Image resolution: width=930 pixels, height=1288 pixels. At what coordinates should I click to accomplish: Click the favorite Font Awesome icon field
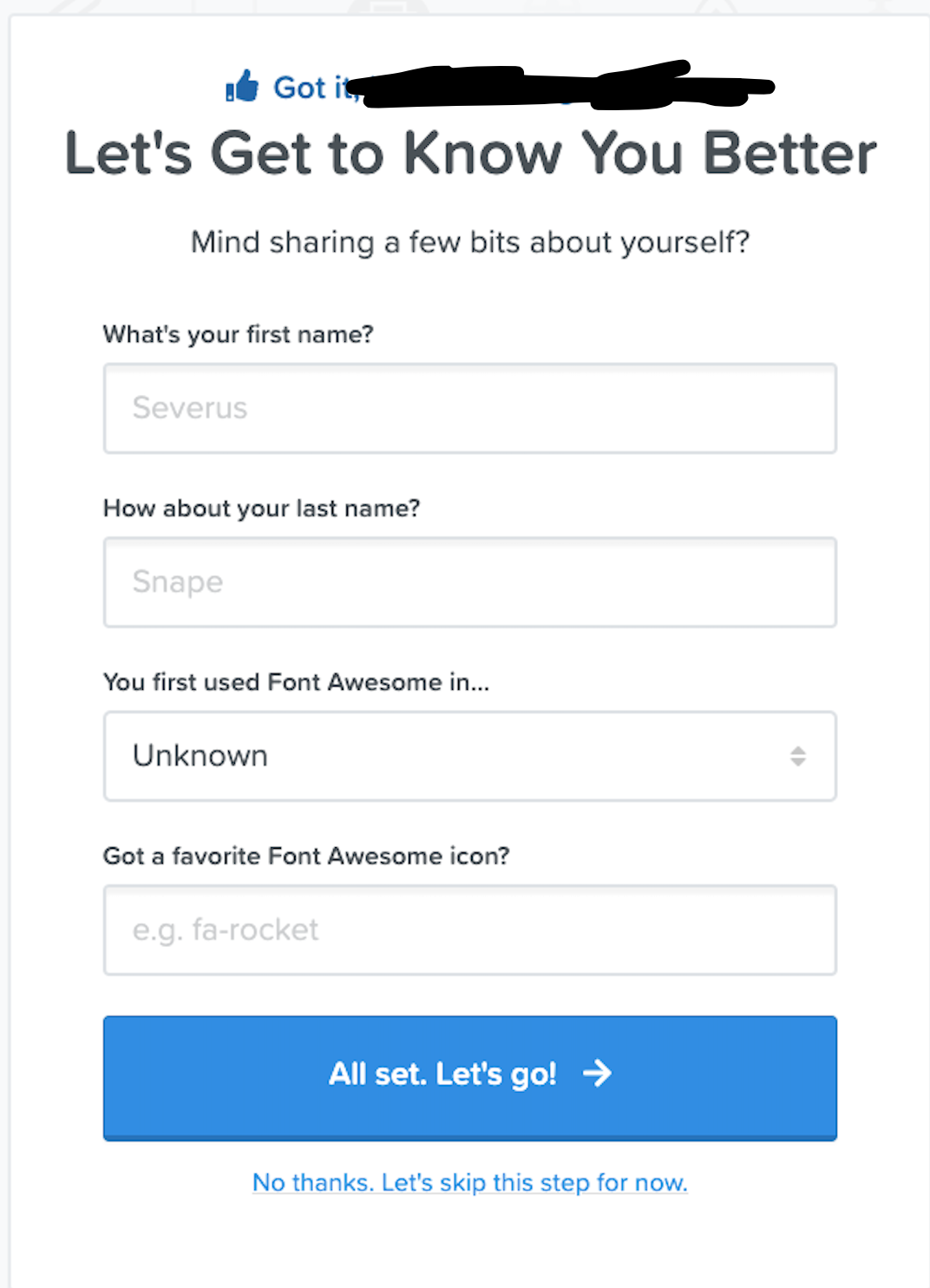(469, 930)
